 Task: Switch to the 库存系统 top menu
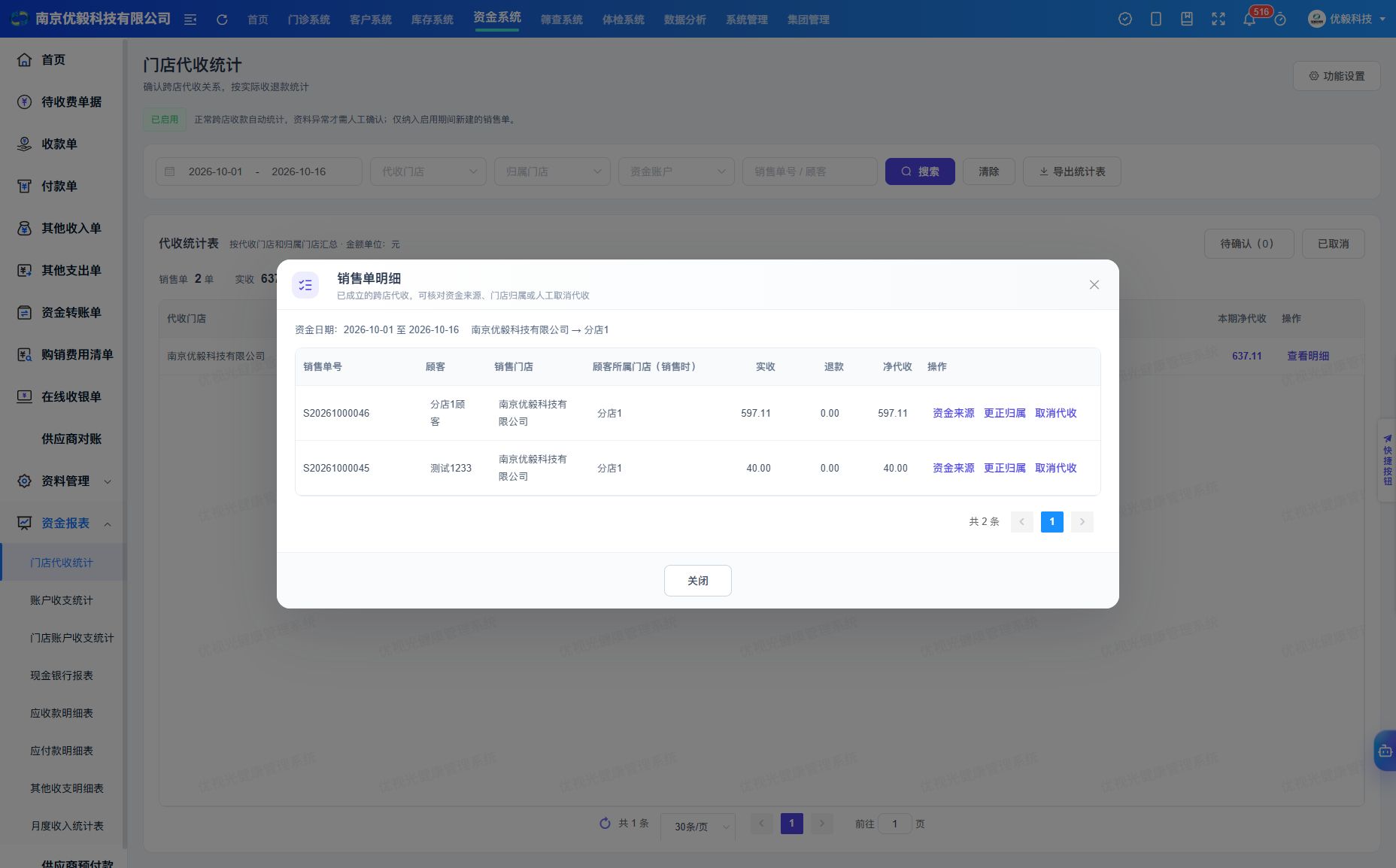tap(432, 20)
